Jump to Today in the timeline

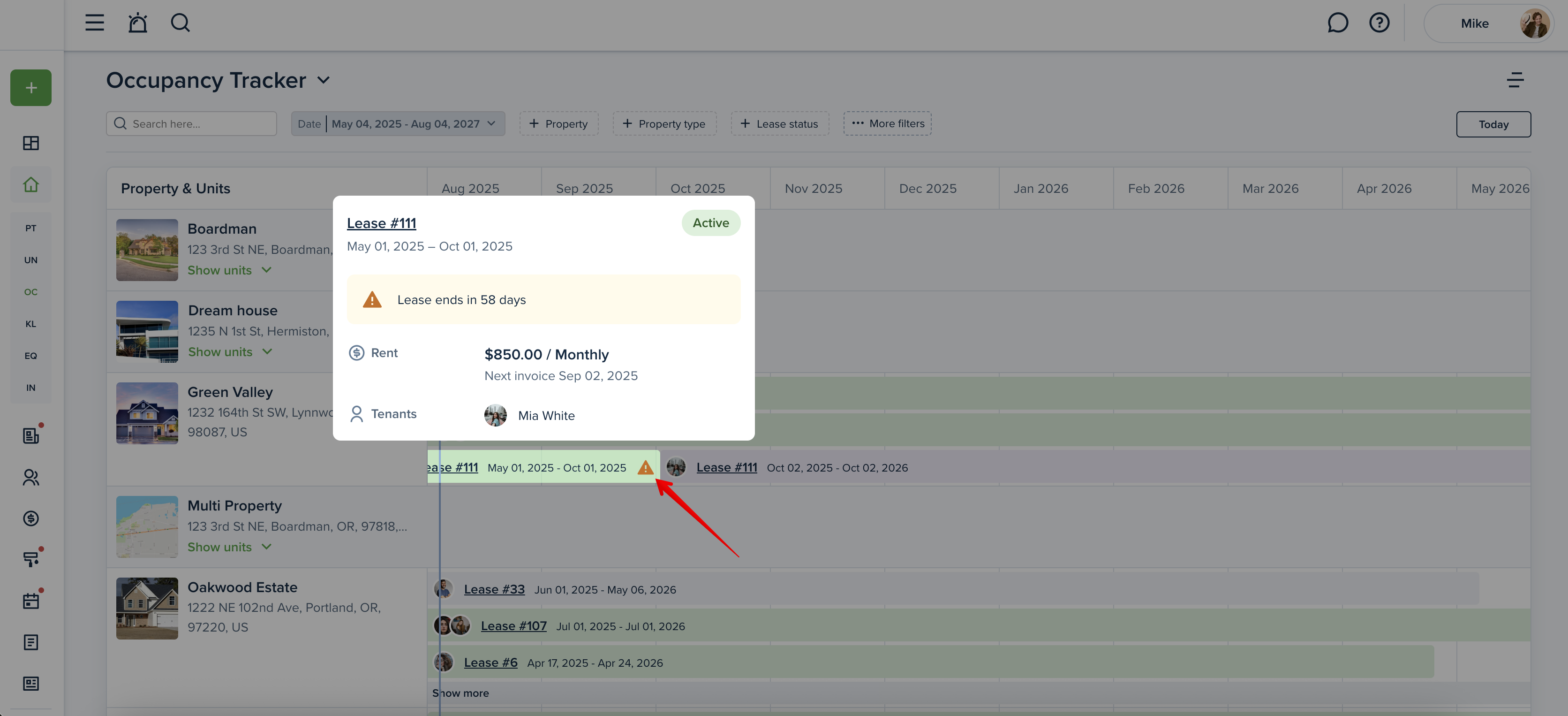tap(1494, 124)
